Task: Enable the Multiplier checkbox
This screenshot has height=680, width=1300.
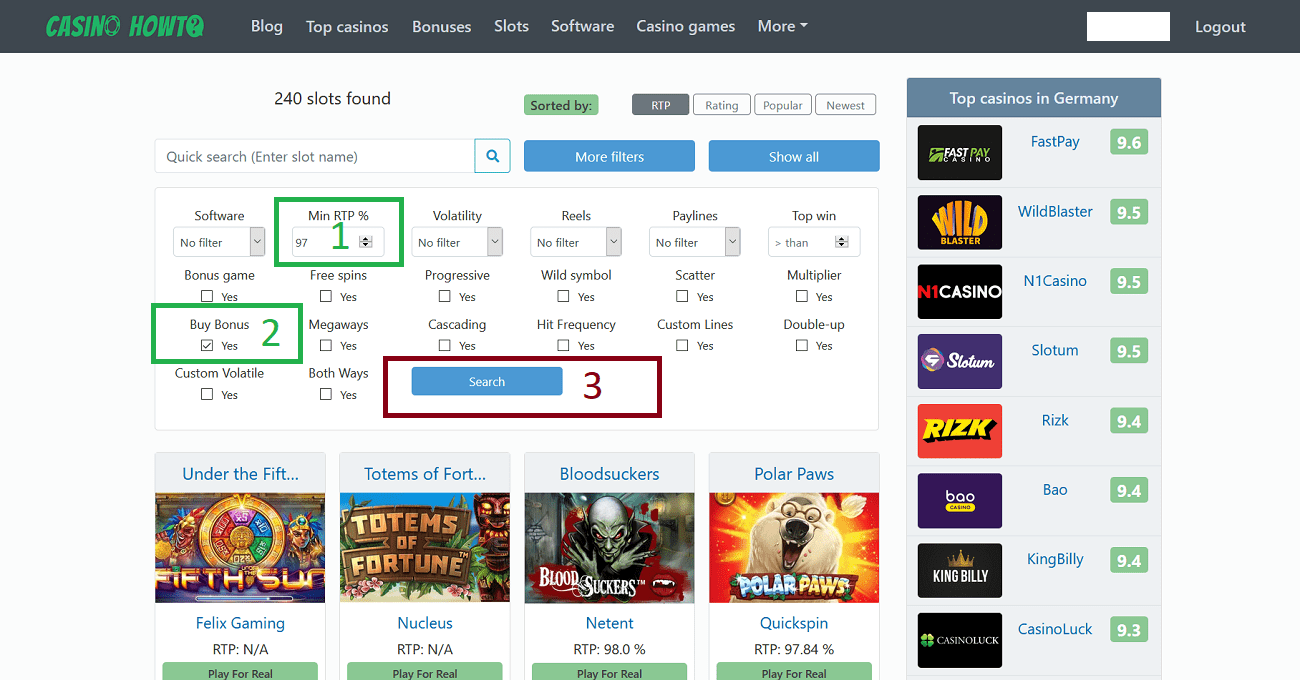Action: pyautogui.click(x=802, y=296)
